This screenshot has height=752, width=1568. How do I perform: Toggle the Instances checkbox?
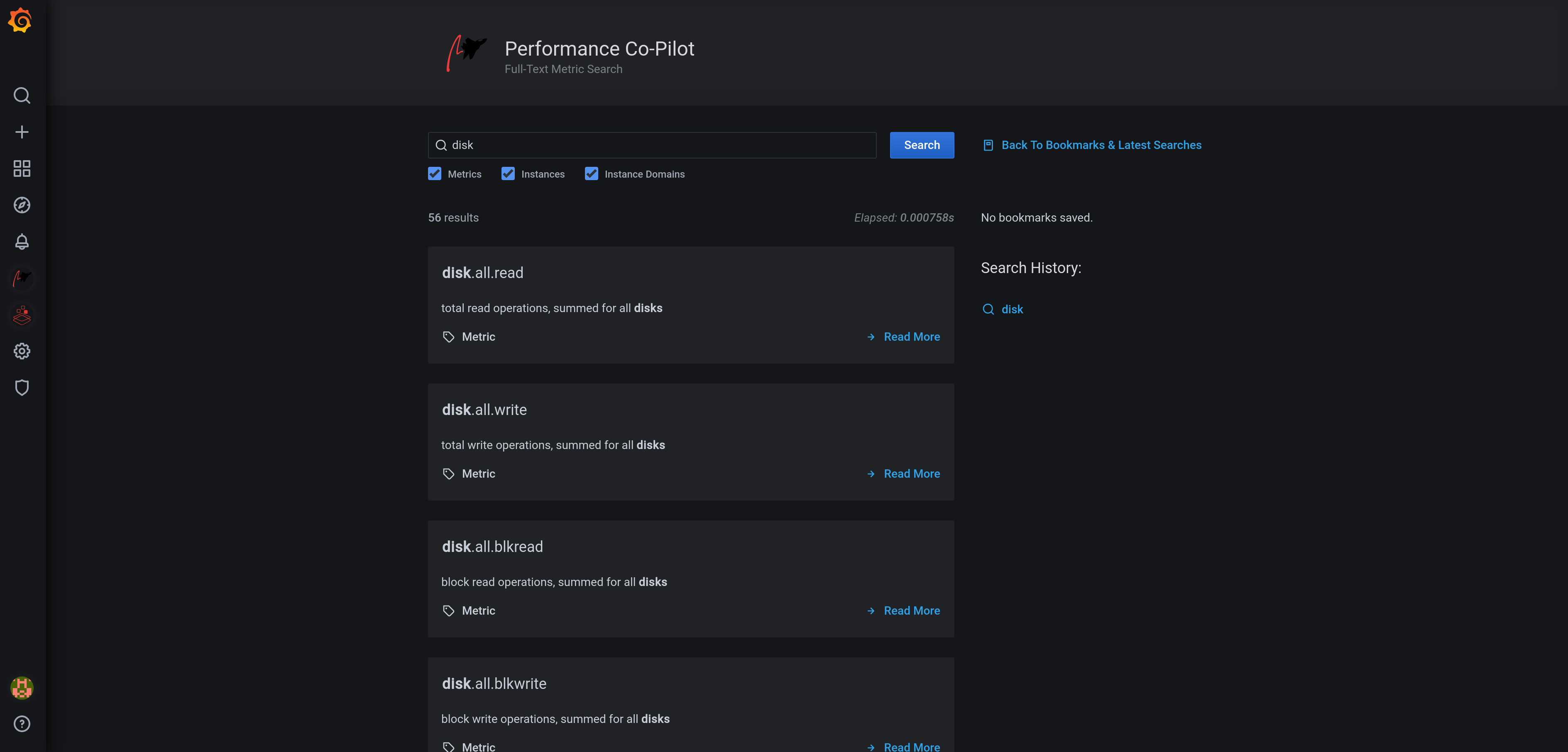[x=508, y=174]
